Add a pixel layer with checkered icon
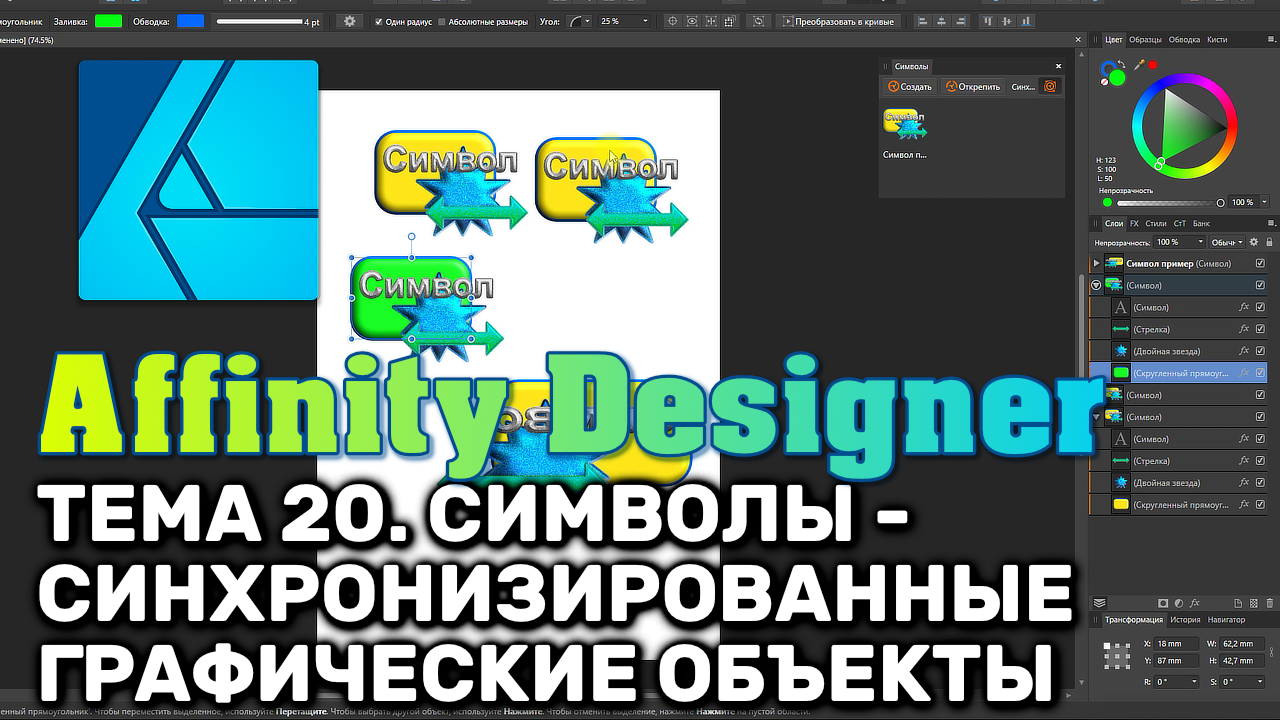1280x720 pixels. tap(1254, 603)
